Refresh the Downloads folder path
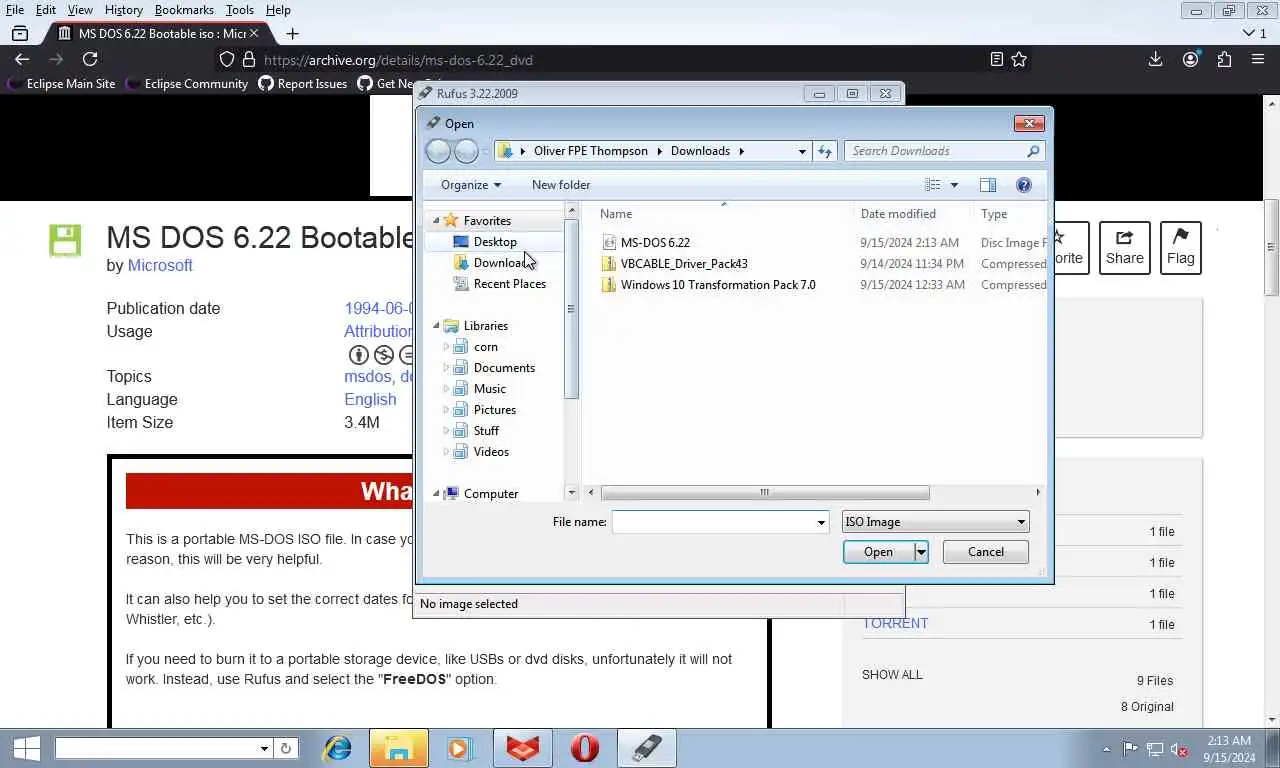This screenshot has height=768, width=1280. pos(824,151)
